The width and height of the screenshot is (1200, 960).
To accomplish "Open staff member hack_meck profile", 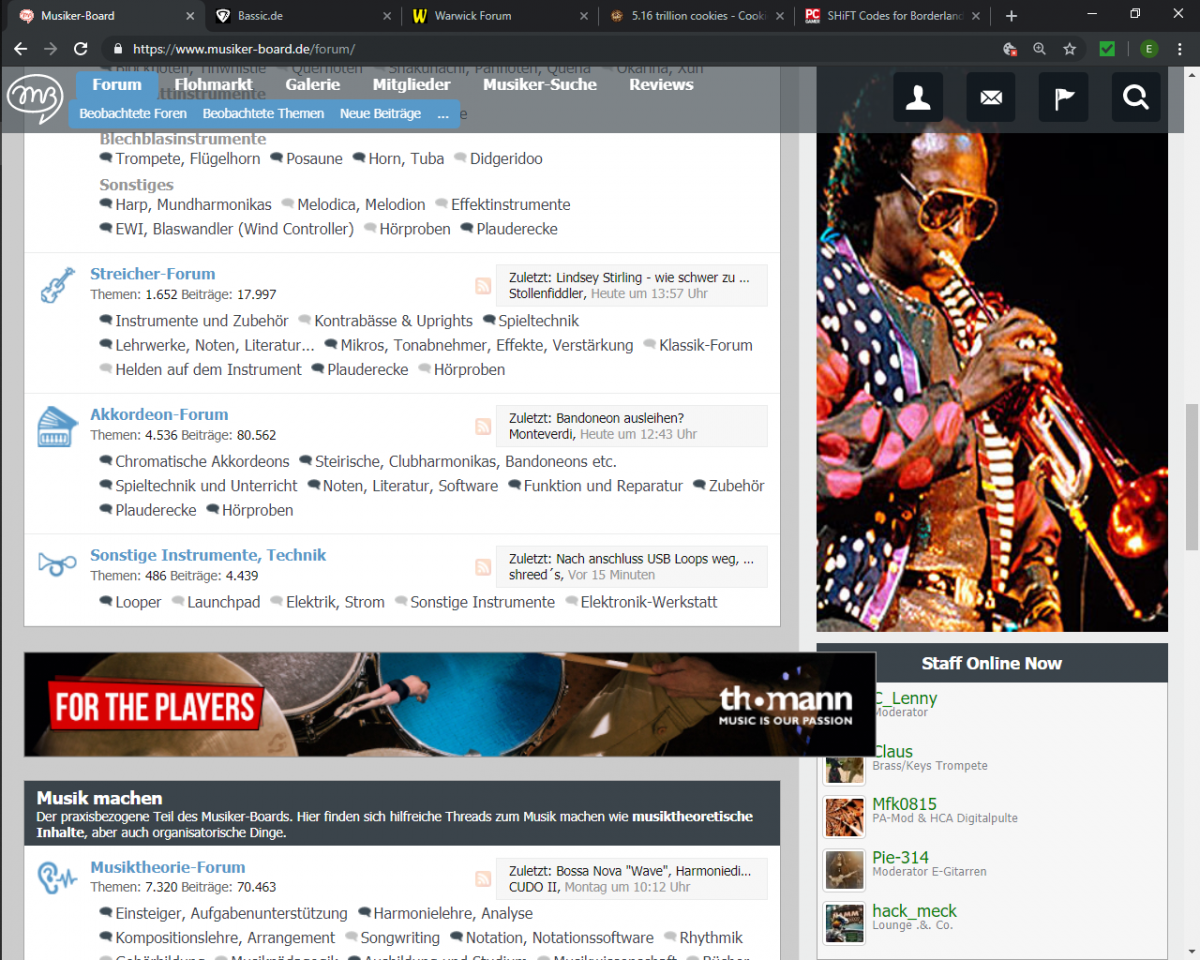I will point(914,911).
